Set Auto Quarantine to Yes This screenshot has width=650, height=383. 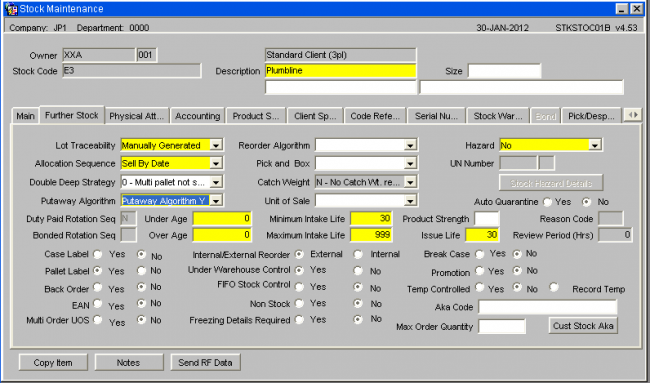(548, 202)
